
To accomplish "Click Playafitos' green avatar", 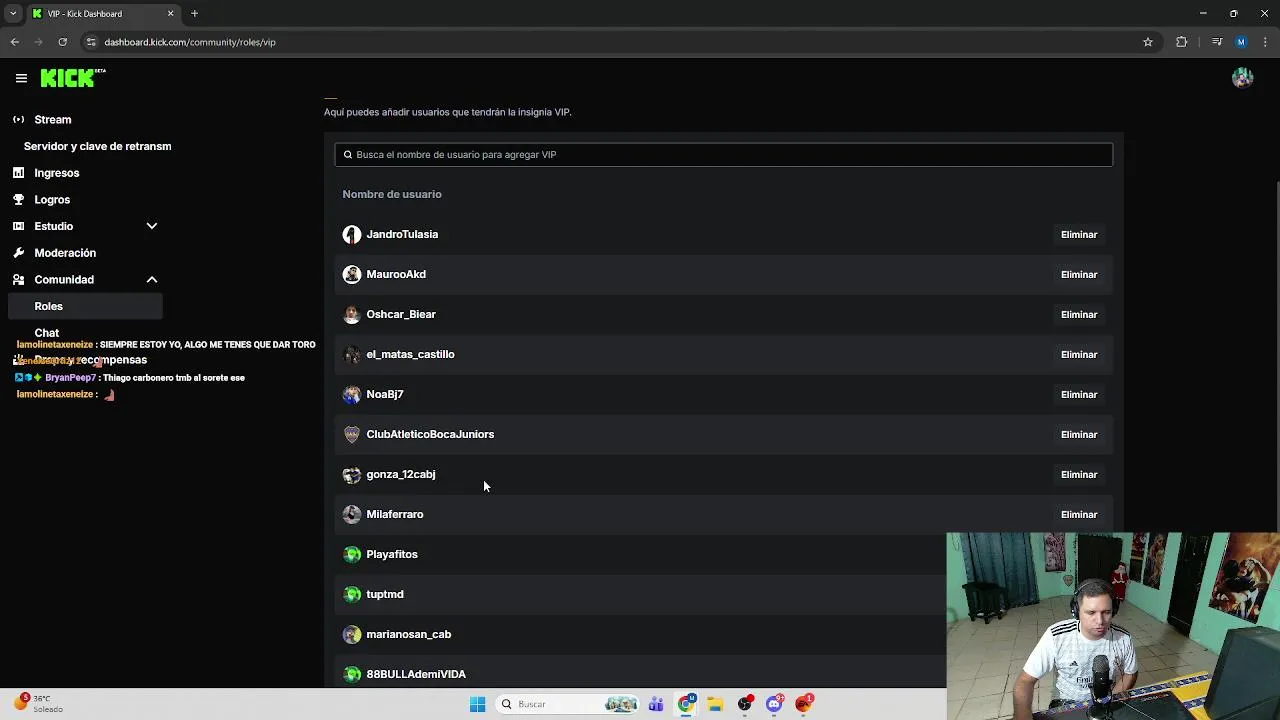I will pyautogui.click(x=352, y=554).
